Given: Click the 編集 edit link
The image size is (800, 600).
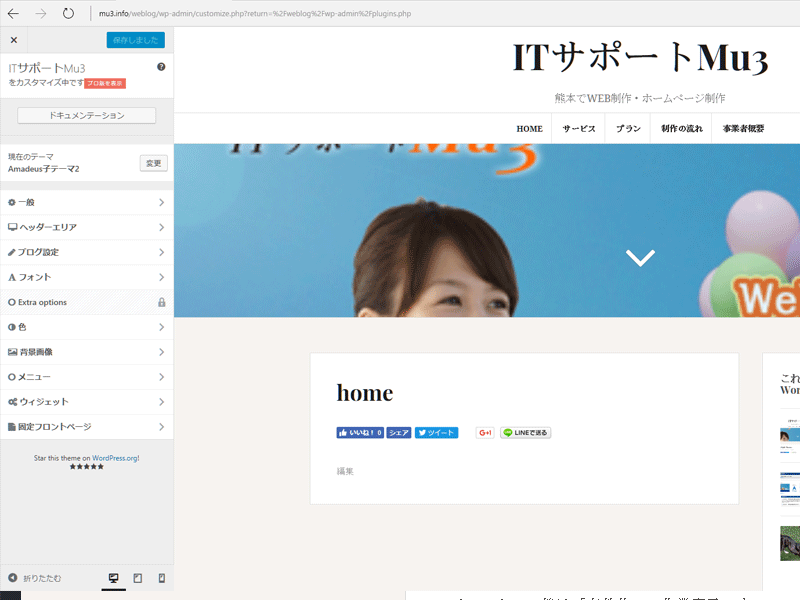Looking at the screenshot, I should 345,471.
